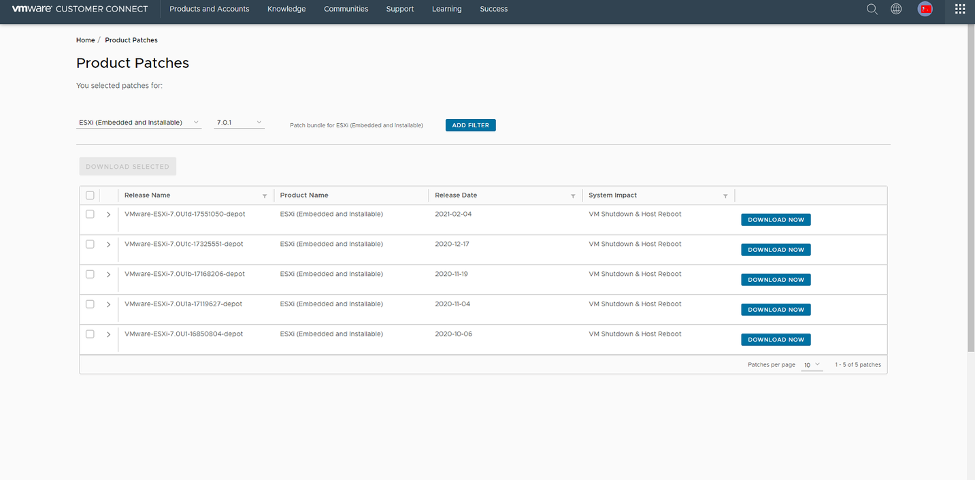The height and width of the screenshot is (481, 977).
Task: Open the apps grid launcher icon
Action: pos(960,9)
